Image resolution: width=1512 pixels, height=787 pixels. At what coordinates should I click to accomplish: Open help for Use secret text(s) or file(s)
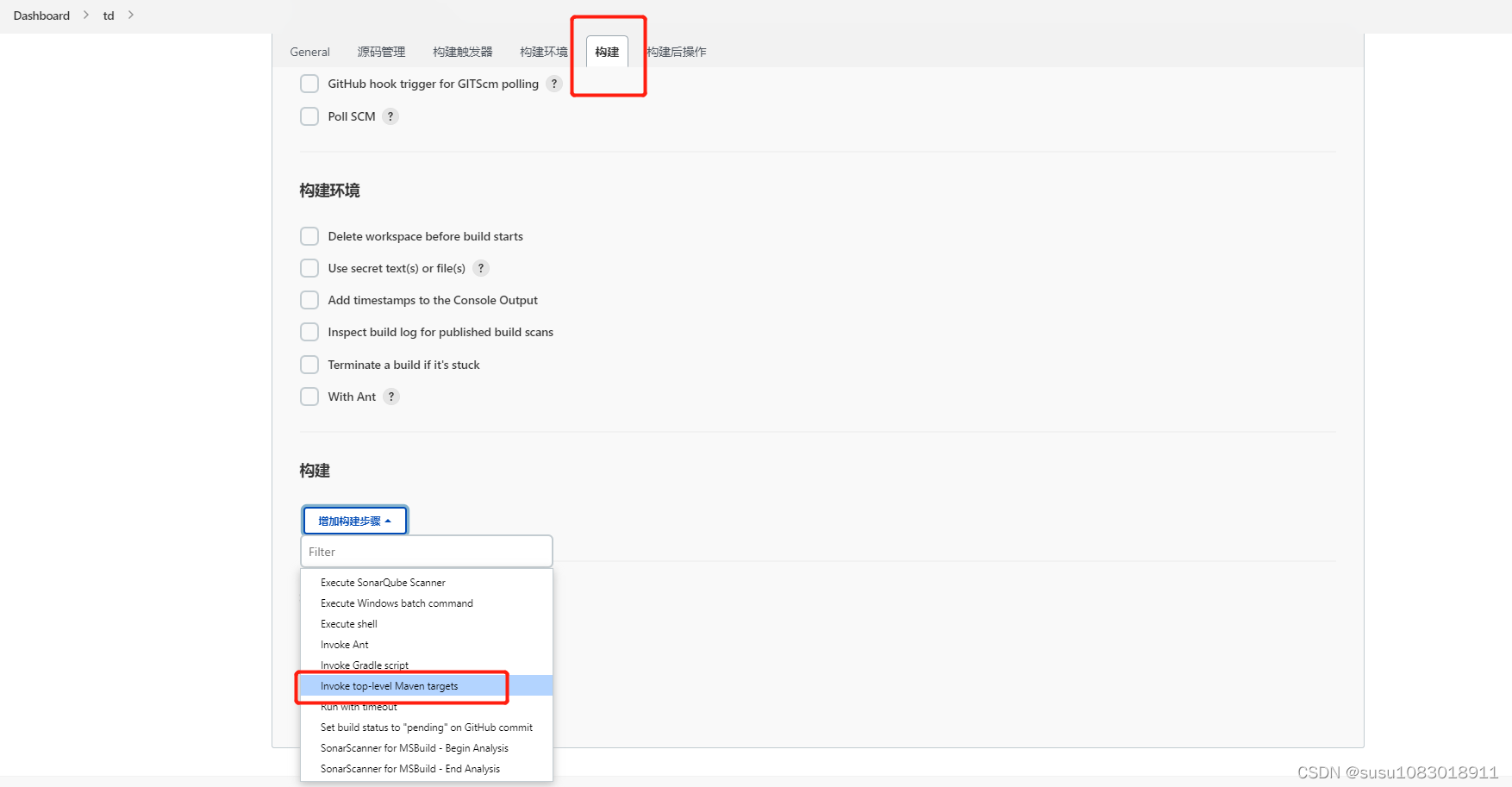(480, 268)
